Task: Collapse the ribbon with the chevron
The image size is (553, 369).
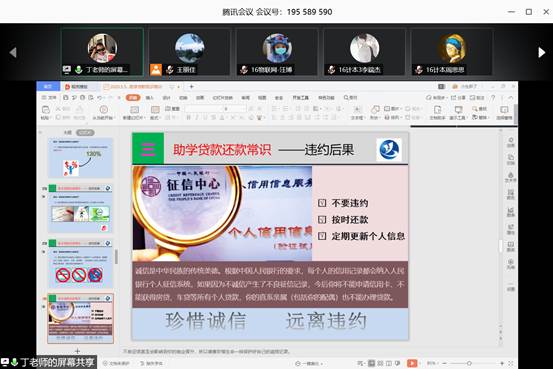Action: [511, 97]
